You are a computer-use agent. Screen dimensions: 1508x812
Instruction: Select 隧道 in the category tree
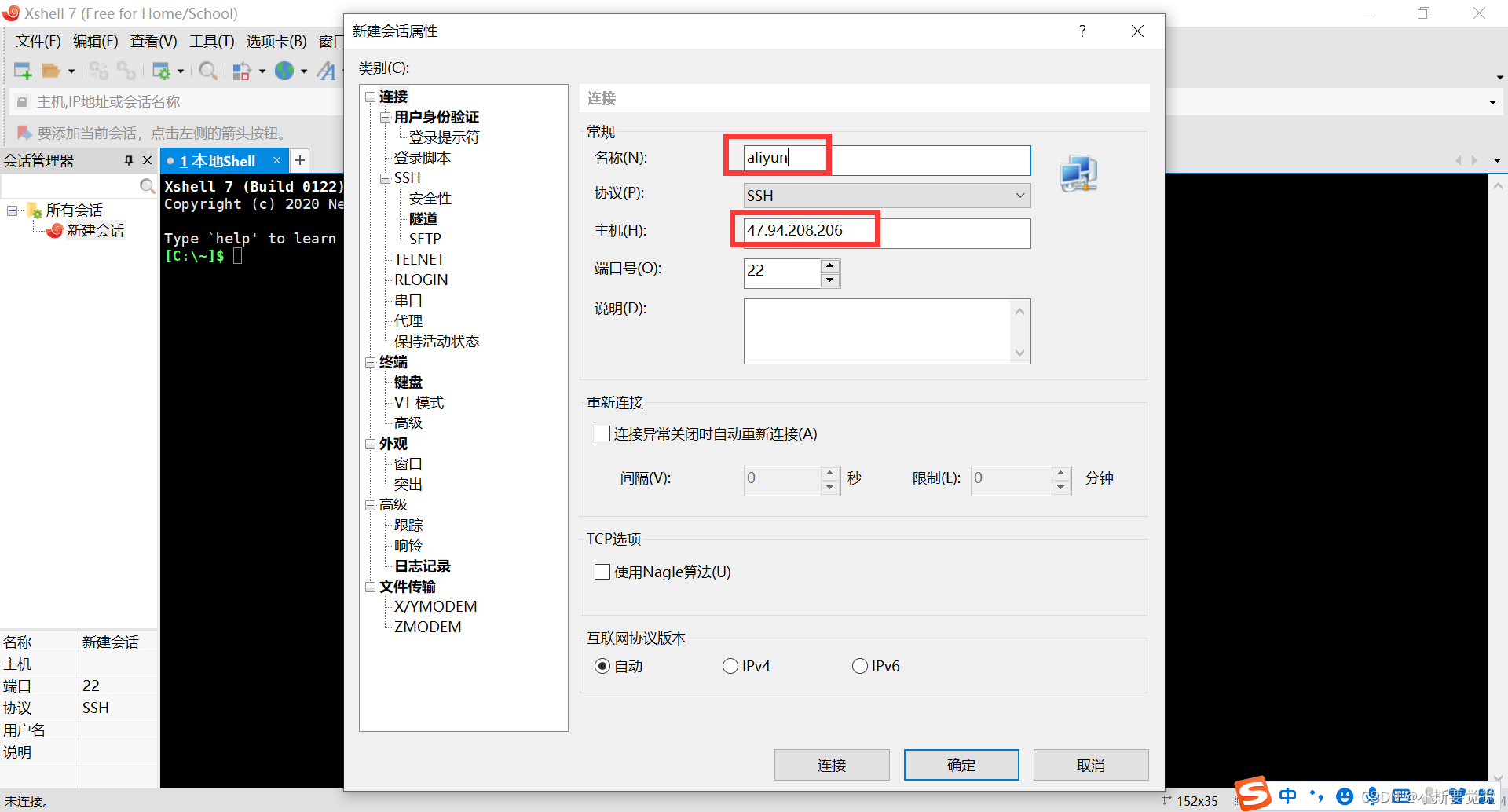coord(423,219)
